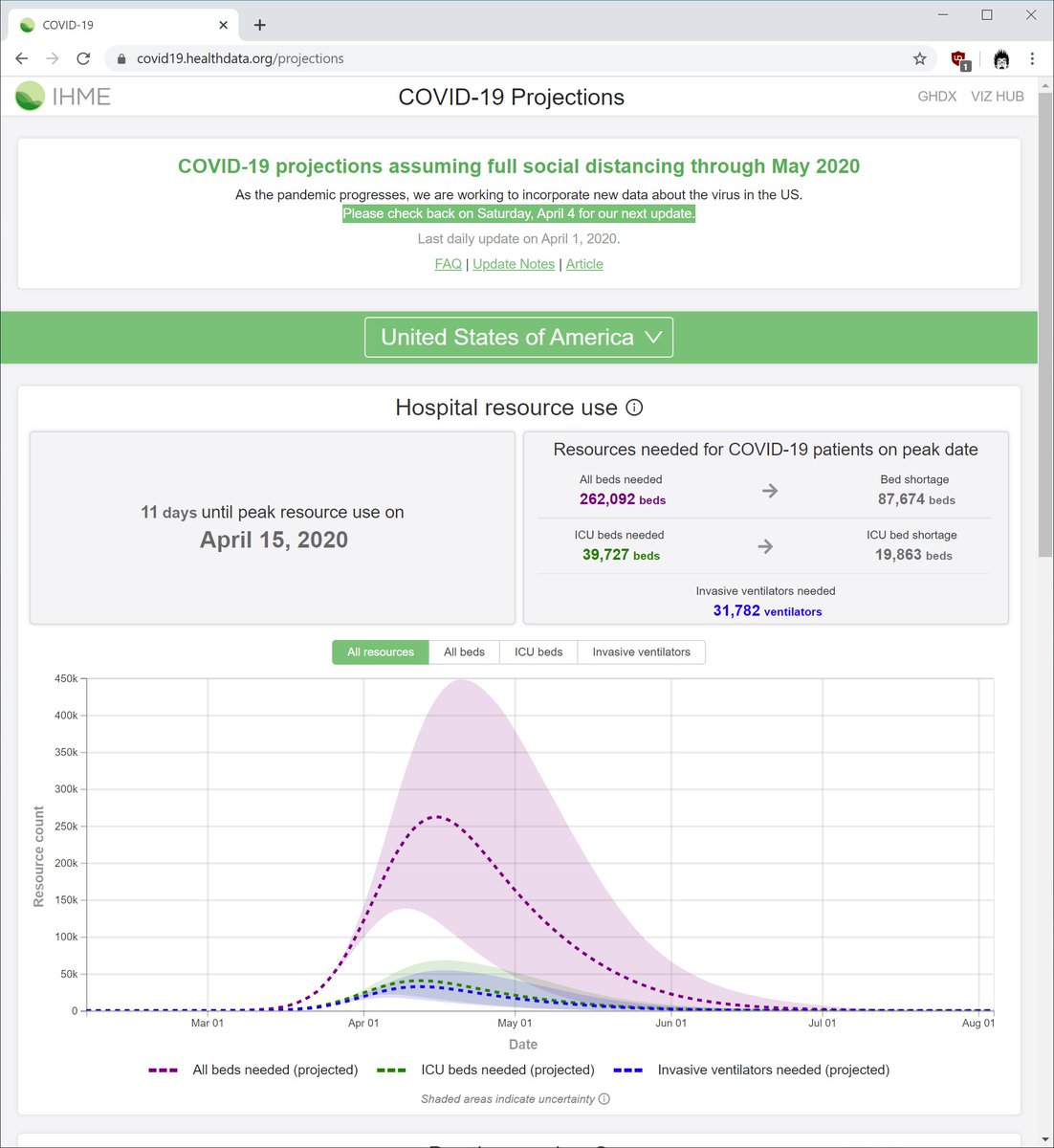Reload the page with refresh icon

click(83, 58)
